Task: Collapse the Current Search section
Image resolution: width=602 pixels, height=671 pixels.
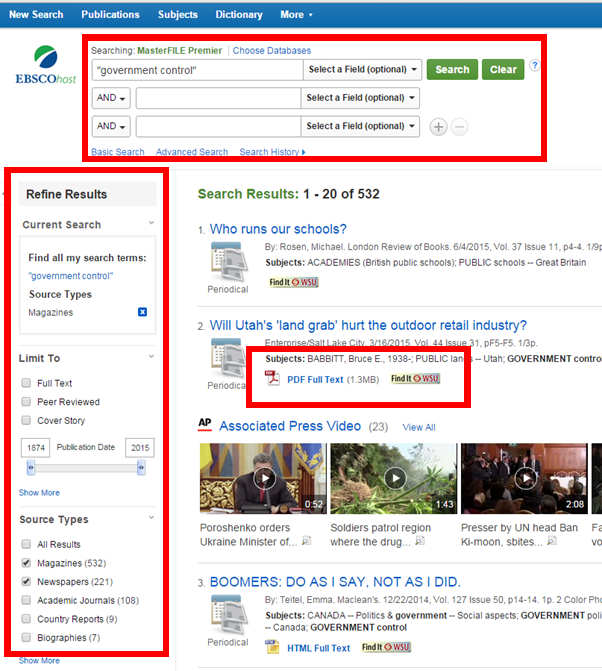Action: point(151,223)
